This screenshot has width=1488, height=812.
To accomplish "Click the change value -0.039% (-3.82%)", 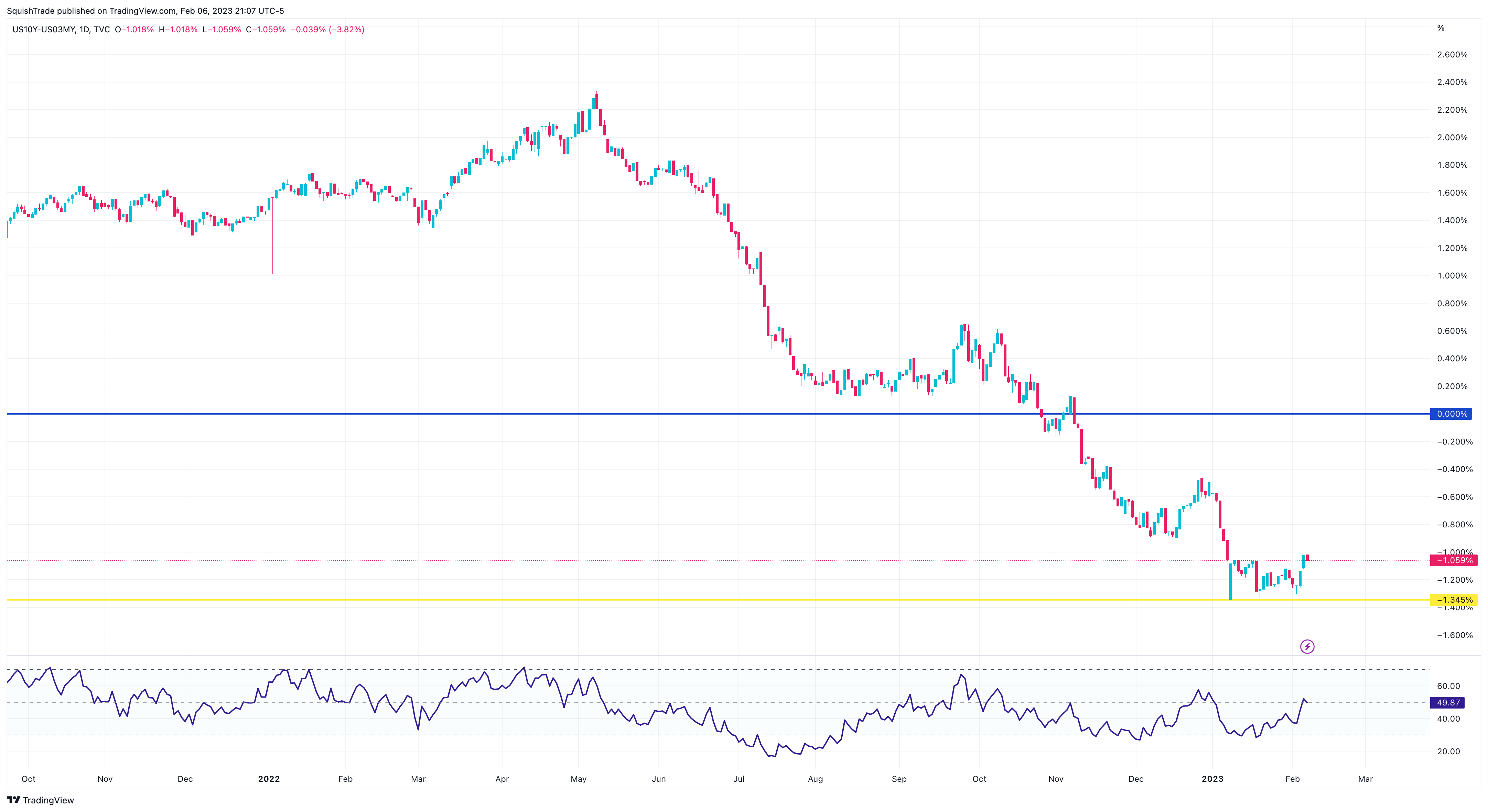I will pos(327,30).
